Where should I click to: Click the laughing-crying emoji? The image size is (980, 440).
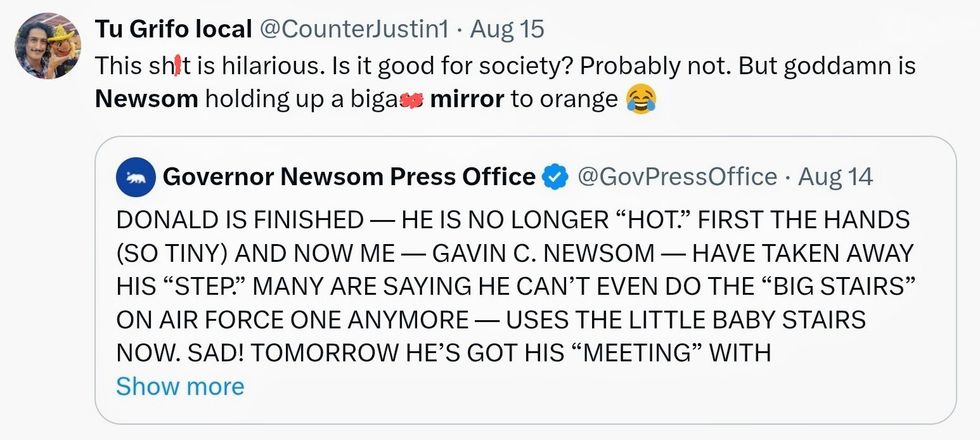[640, 99]
